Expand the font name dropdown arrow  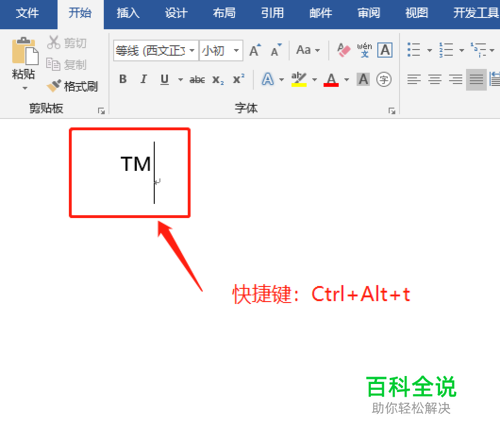192,51
